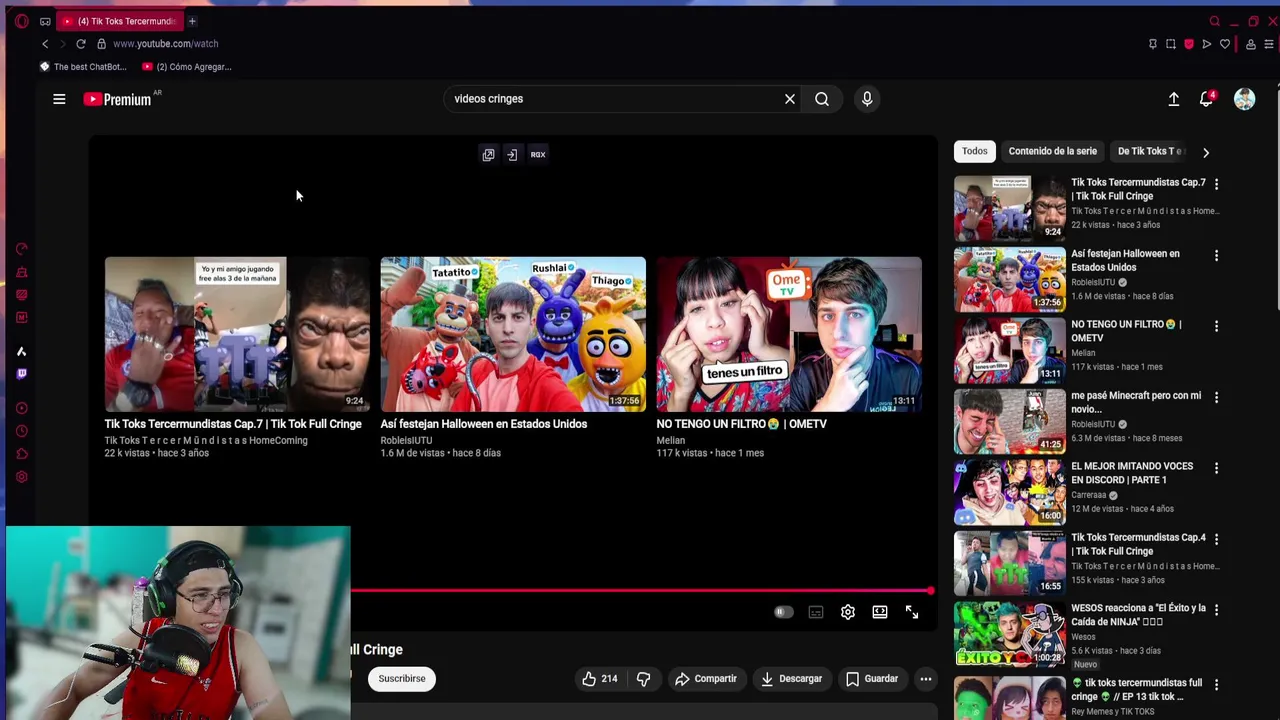Open The best ChatBot bookmark
Screen dimensions: 1280x720
(82, 67)
